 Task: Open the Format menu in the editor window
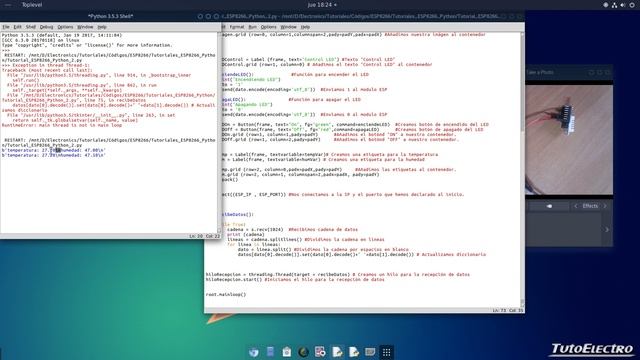236,27
